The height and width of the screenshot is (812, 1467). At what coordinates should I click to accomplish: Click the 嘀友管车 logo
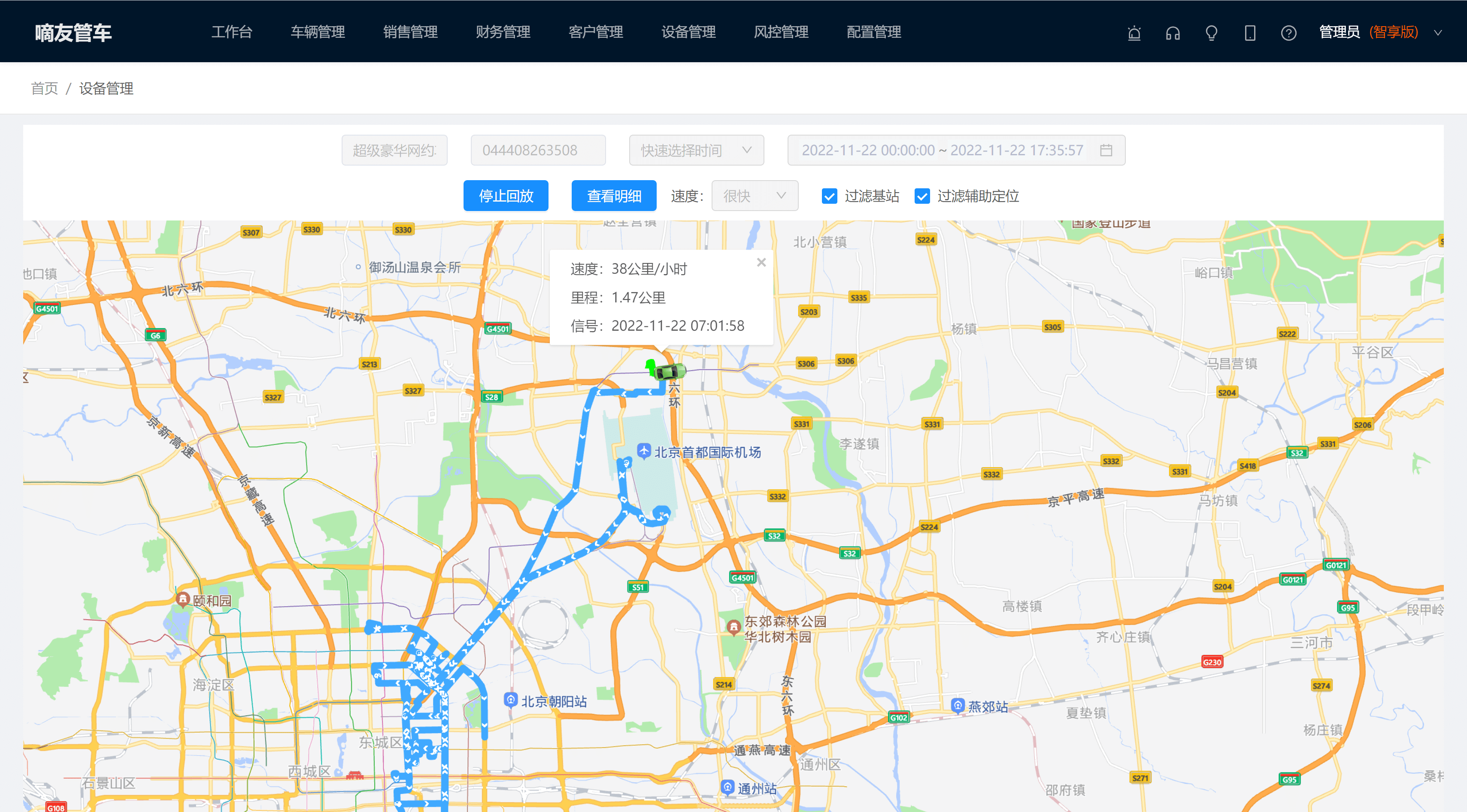click(73, 33)
